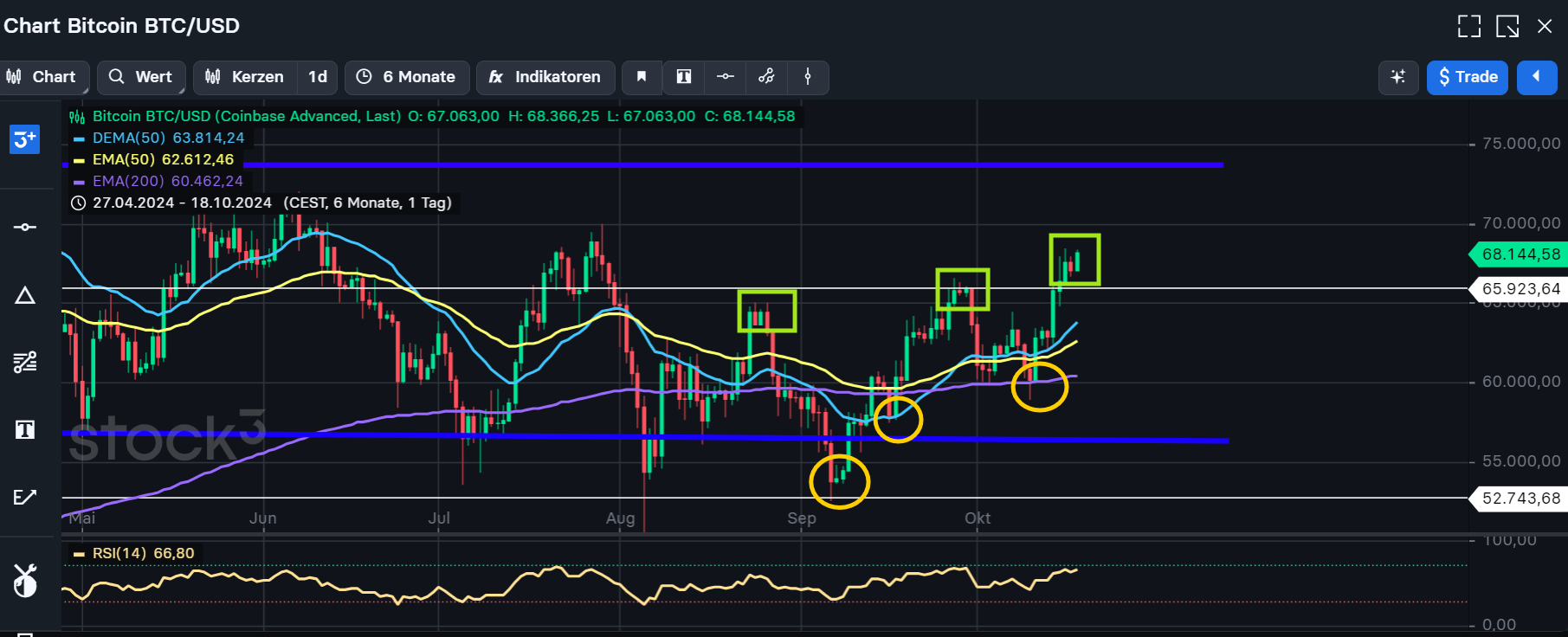Click the 65.923,64 price level marker
Screen dimensions: 1568x637
click(1520, 289)
